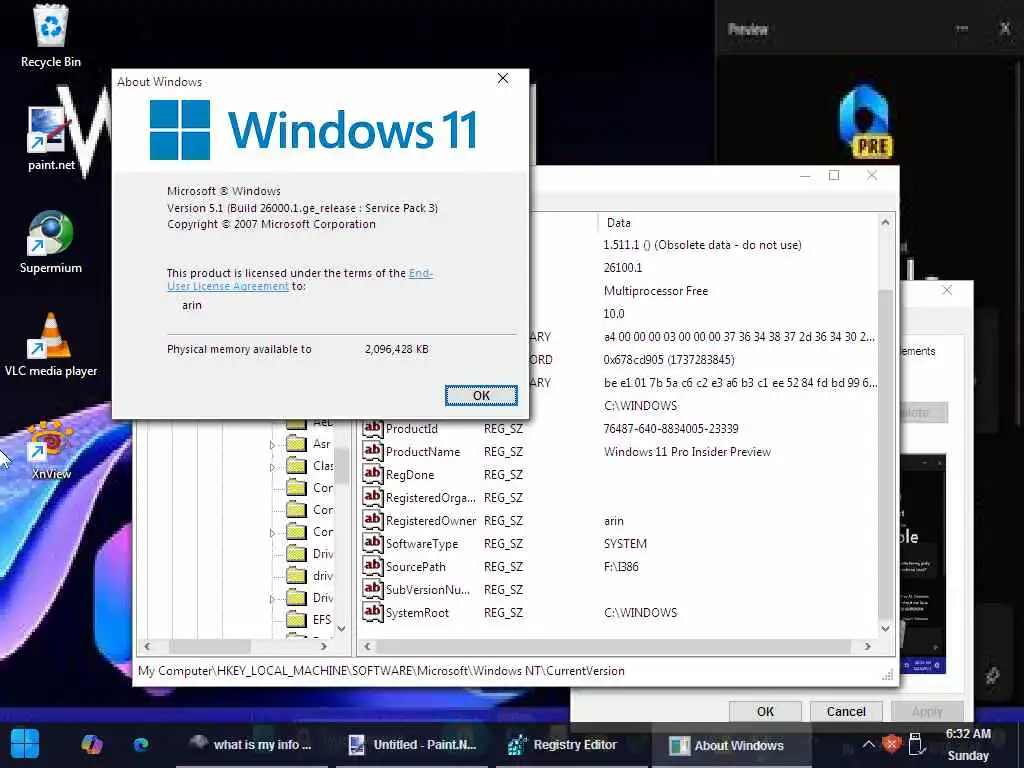The image size is (1024, 768).
Task: Click the '0x678cd905 (1737283845)' data value
Action: pyautogui.click(x=669, y=359)
